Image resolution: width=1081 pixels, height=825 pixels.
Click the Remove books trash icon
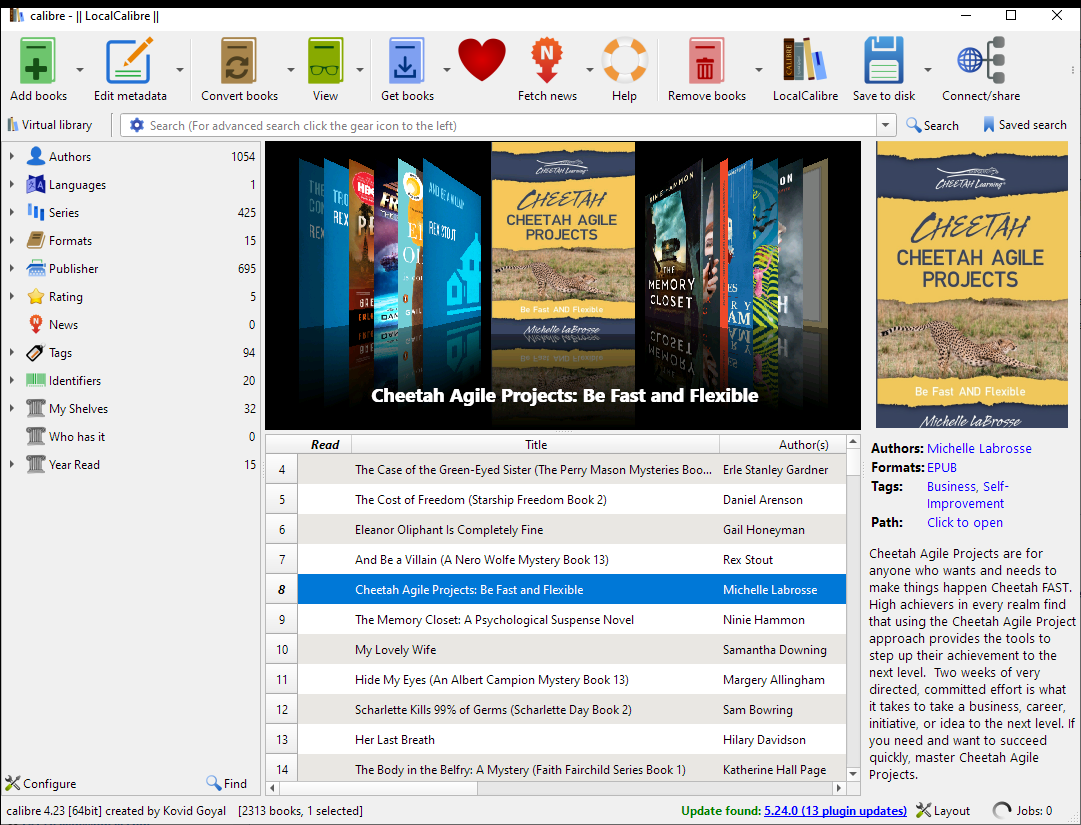click(x=706, y=61)
